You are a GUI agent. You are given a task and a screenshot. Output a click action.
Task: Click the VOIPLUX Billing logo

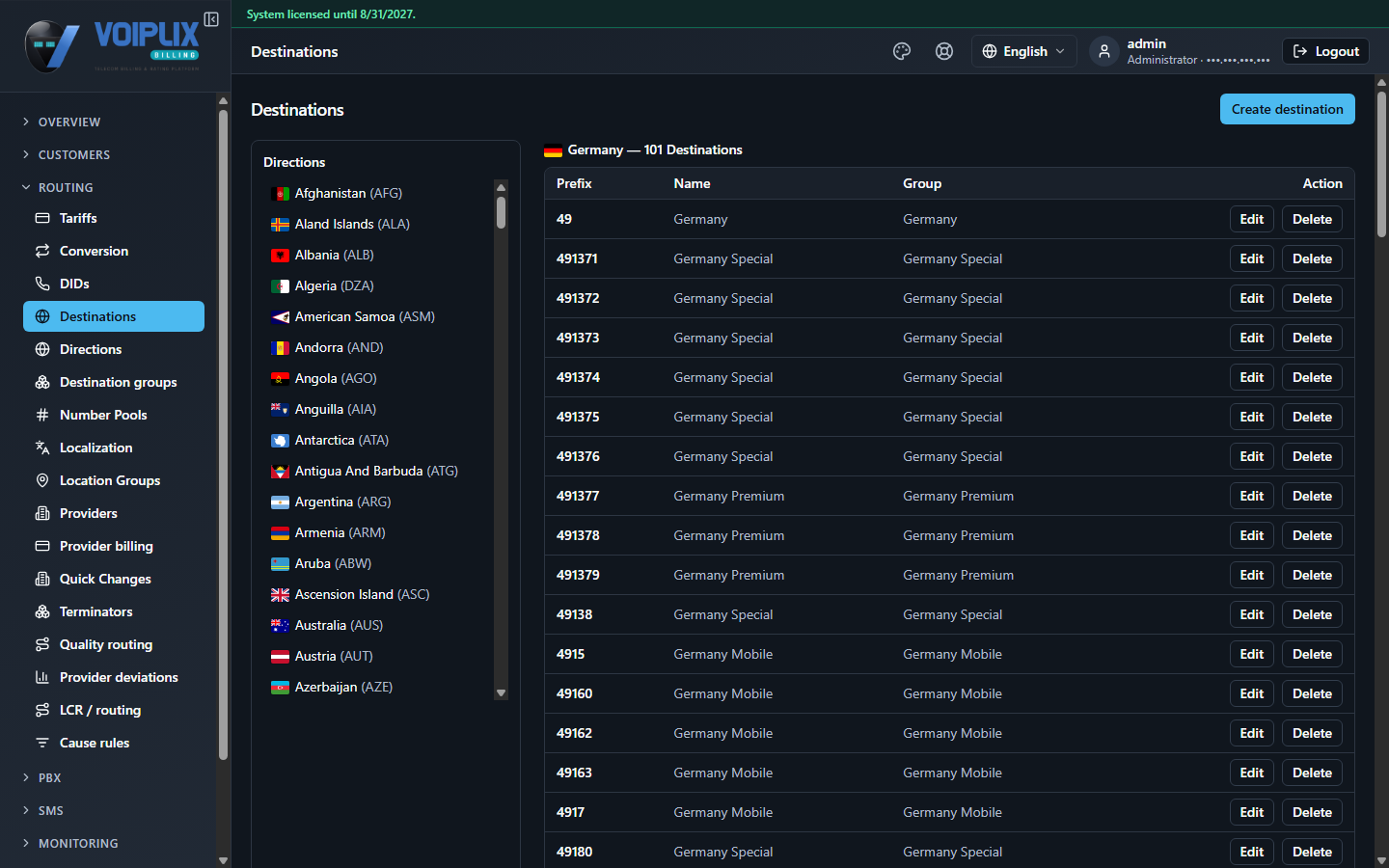coord(112,45)
